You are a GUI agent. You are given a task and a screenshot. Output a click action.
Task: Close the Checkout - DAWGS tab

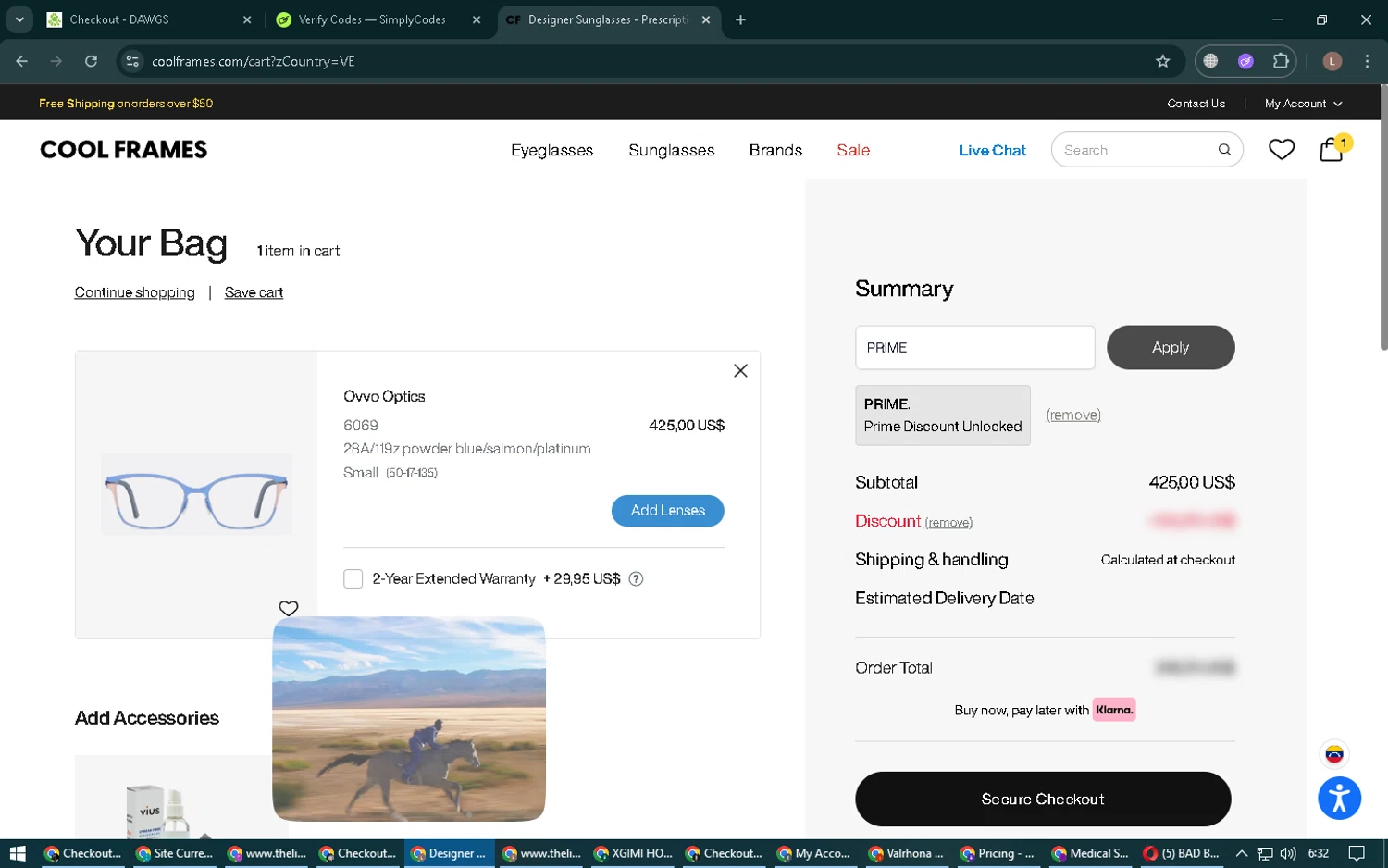pos(247,19)
